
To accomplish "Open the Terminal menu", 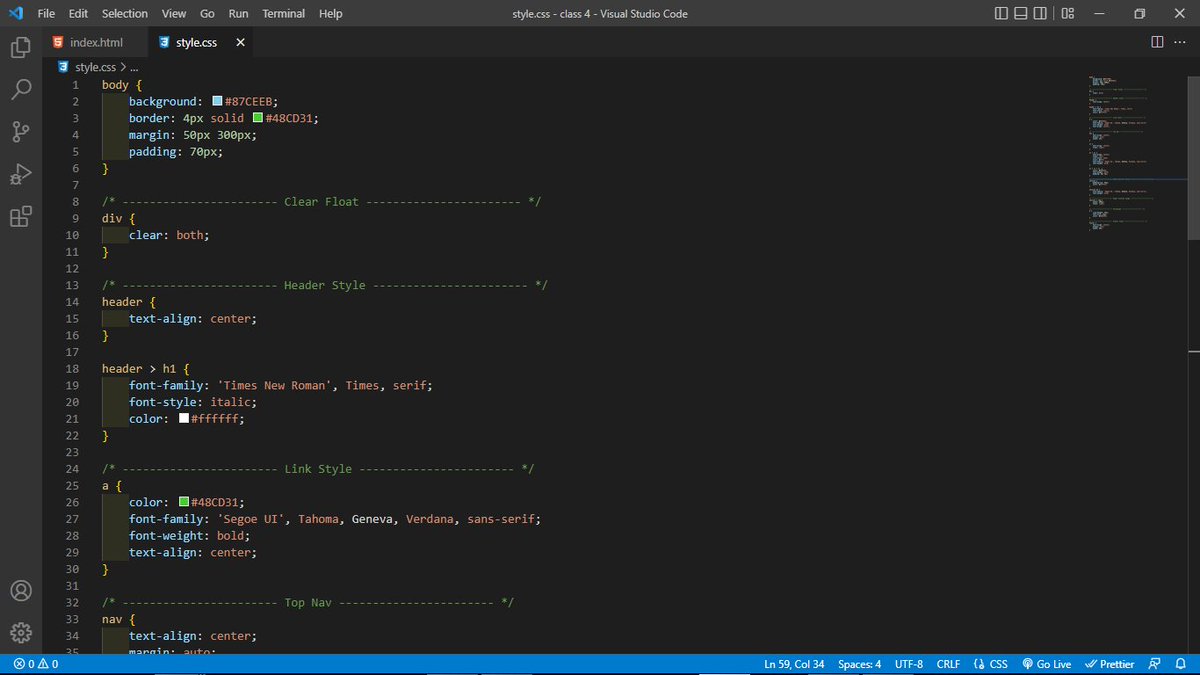I will [x=284, y=14].
